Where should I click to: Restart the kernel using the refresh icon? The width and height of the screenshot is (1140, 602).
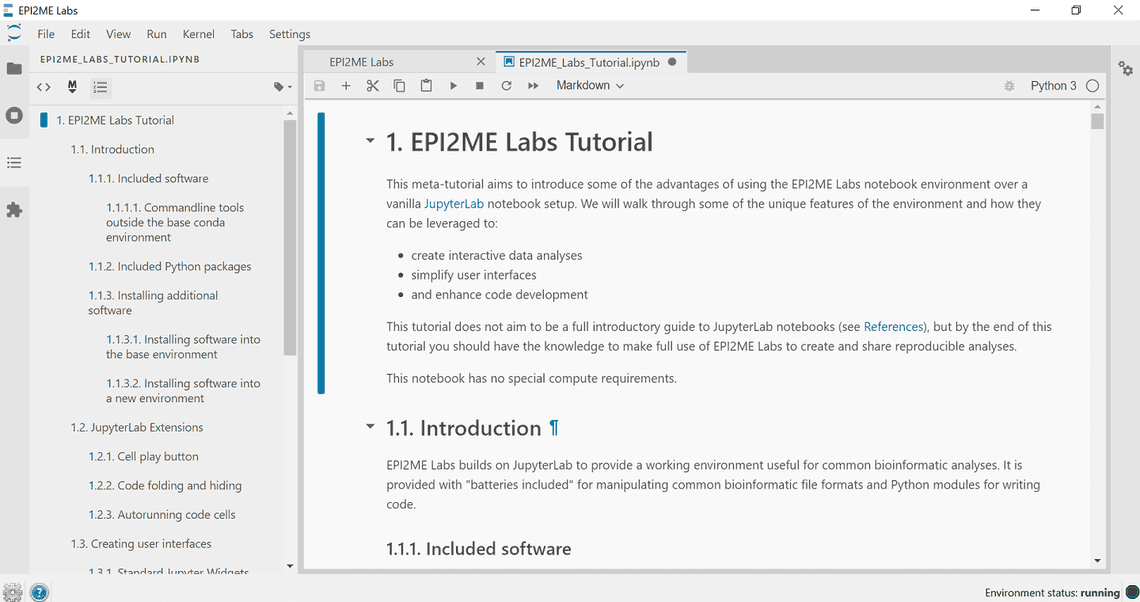pyautogui.click(x=506, y=86)
